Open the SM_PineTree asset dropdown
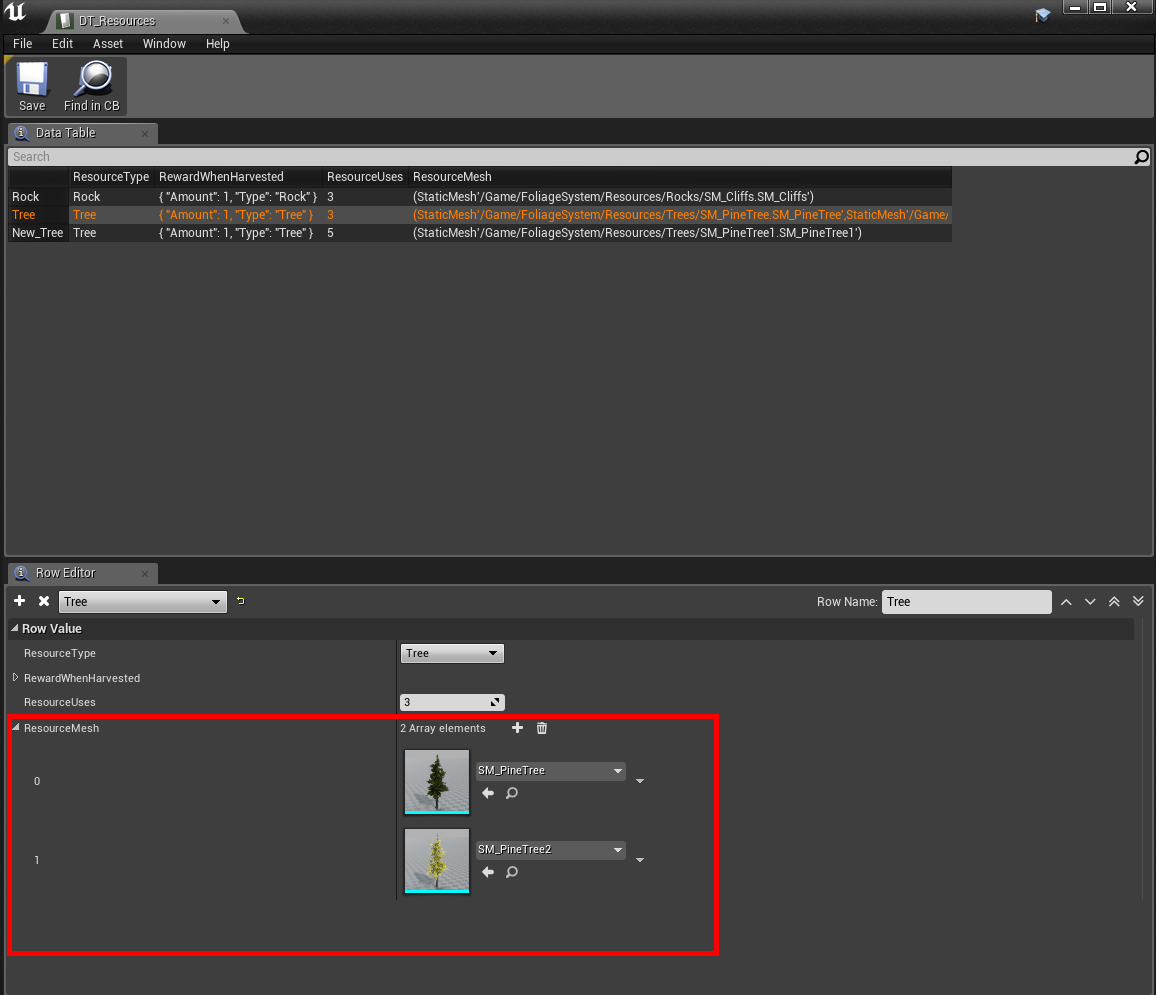The width and height of the screenshot is (1156, 995). tap(551, 771)
